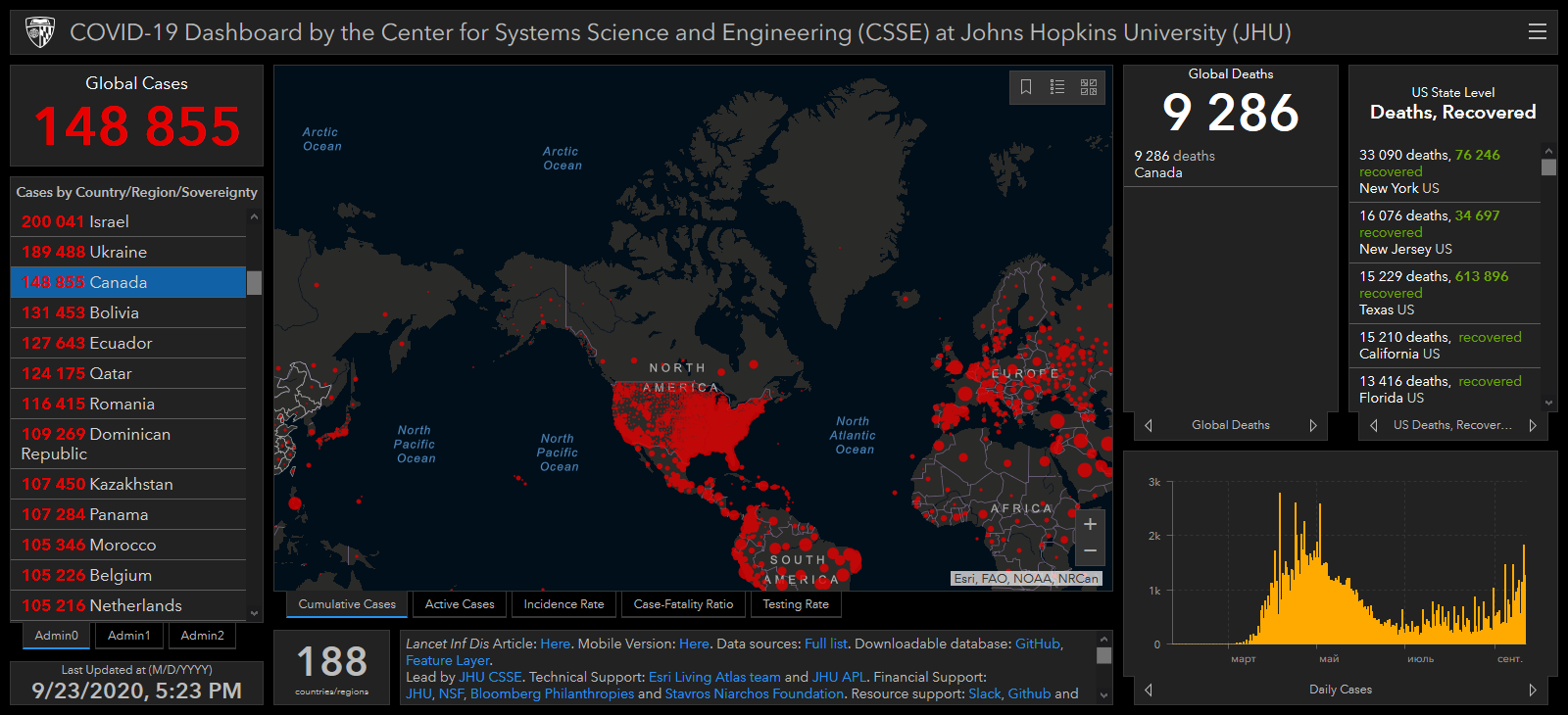
Task: Go to previous US Deaths panel
Action: 1374,425
